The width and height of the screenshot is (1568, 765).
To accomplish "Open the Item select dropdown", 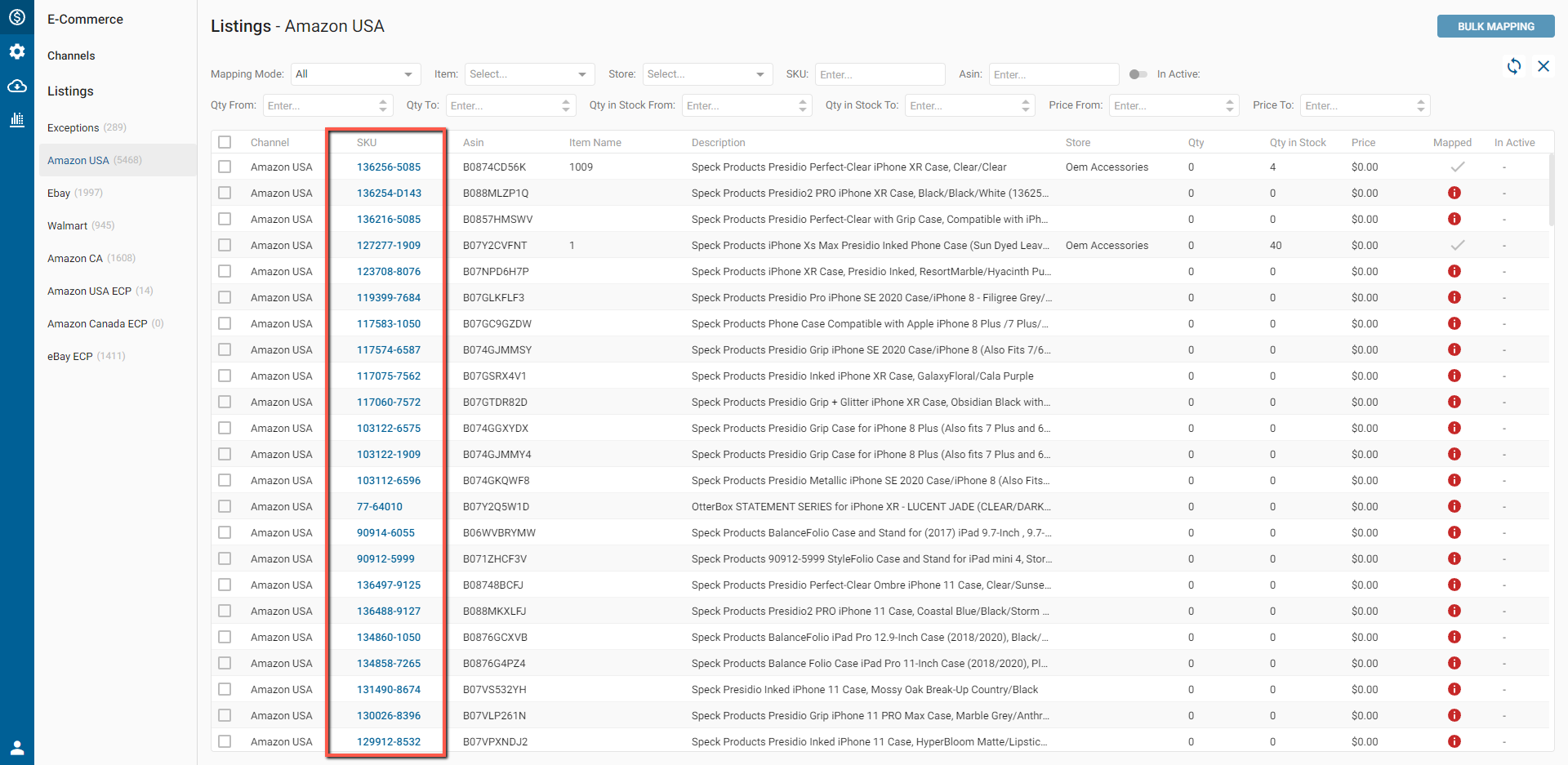I will [529, 74].
